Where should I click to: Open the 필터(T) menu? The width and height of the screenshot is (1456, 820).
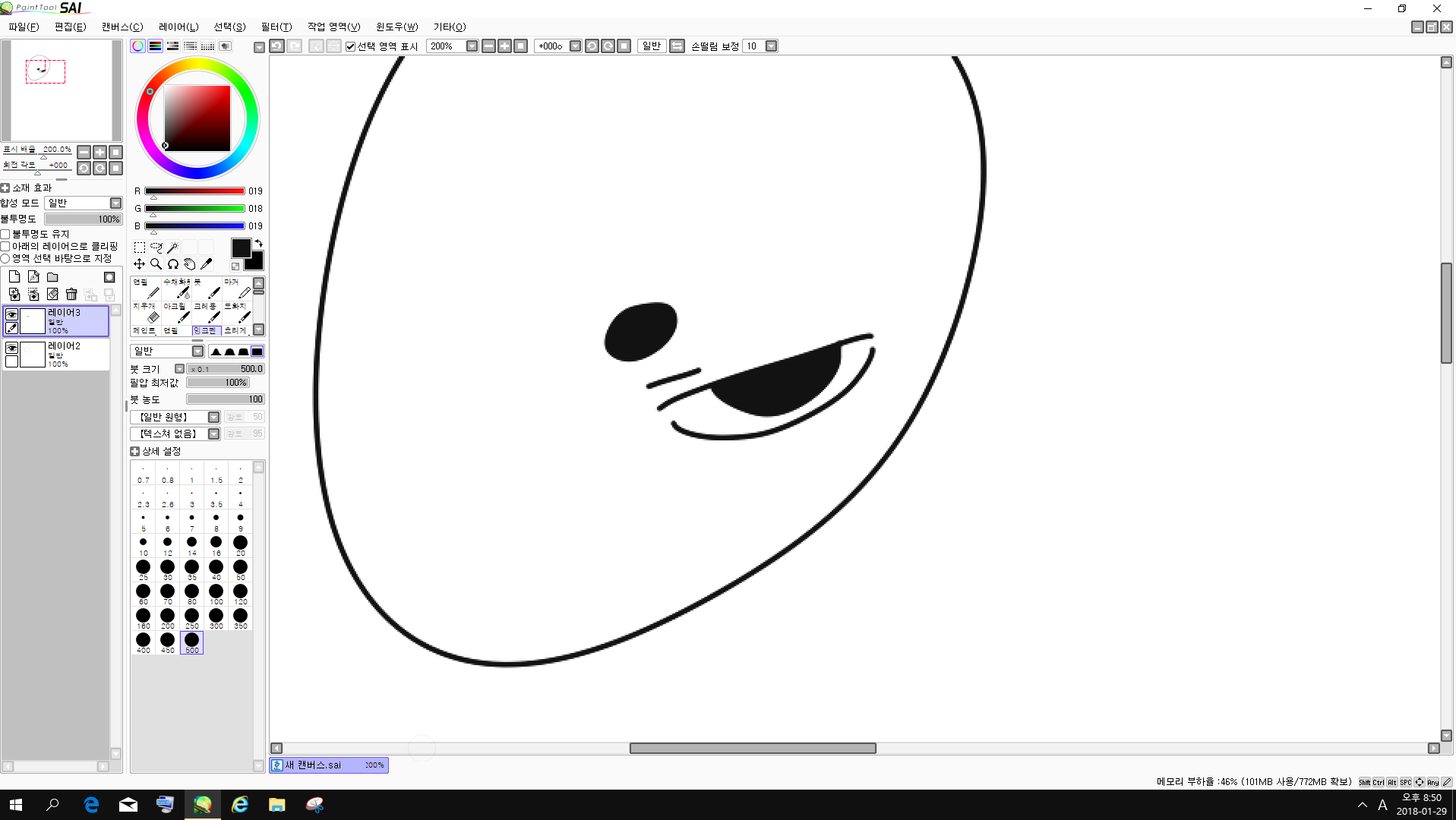(x=276, y=27)
